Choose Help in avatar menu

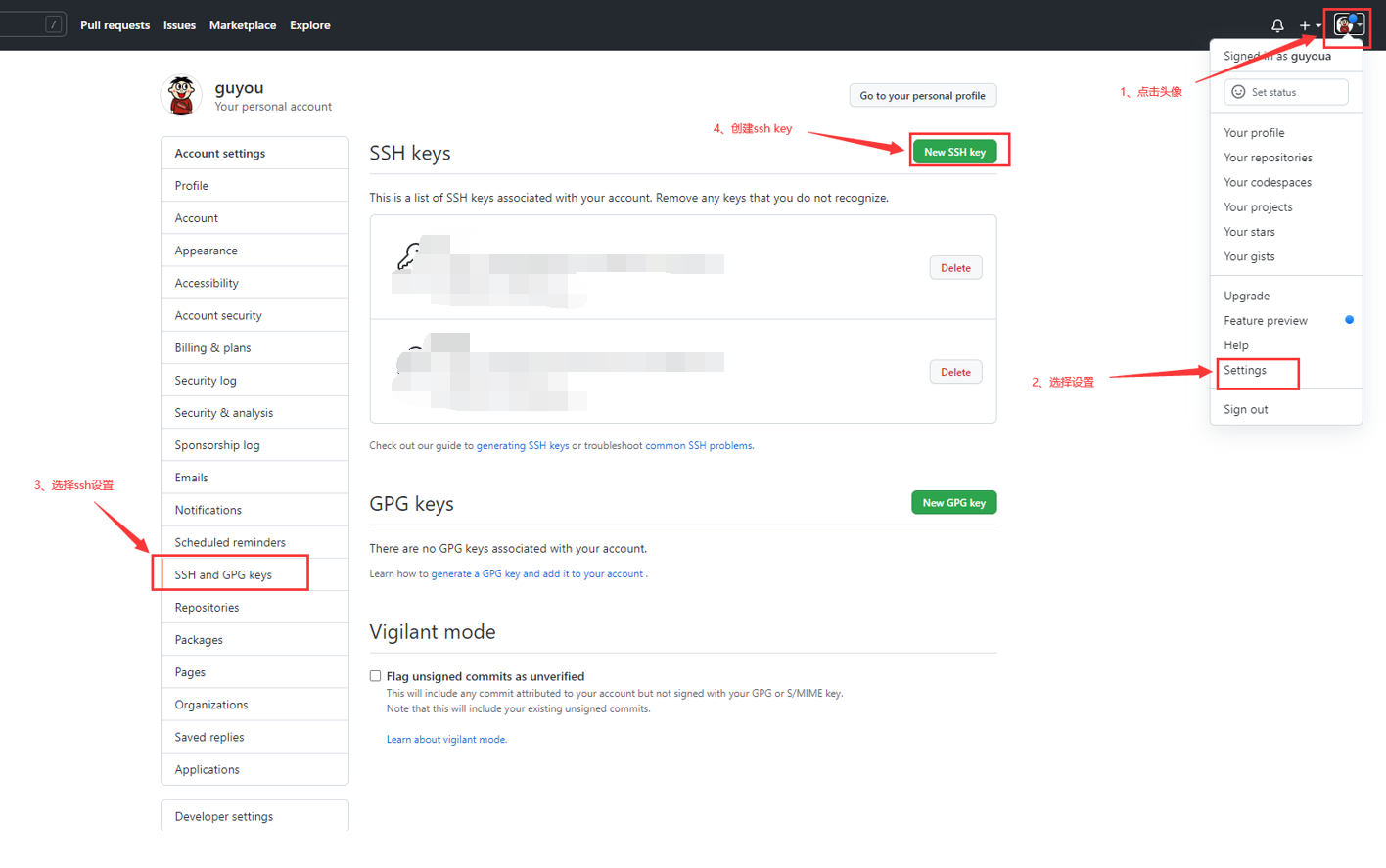point(1286,344)
